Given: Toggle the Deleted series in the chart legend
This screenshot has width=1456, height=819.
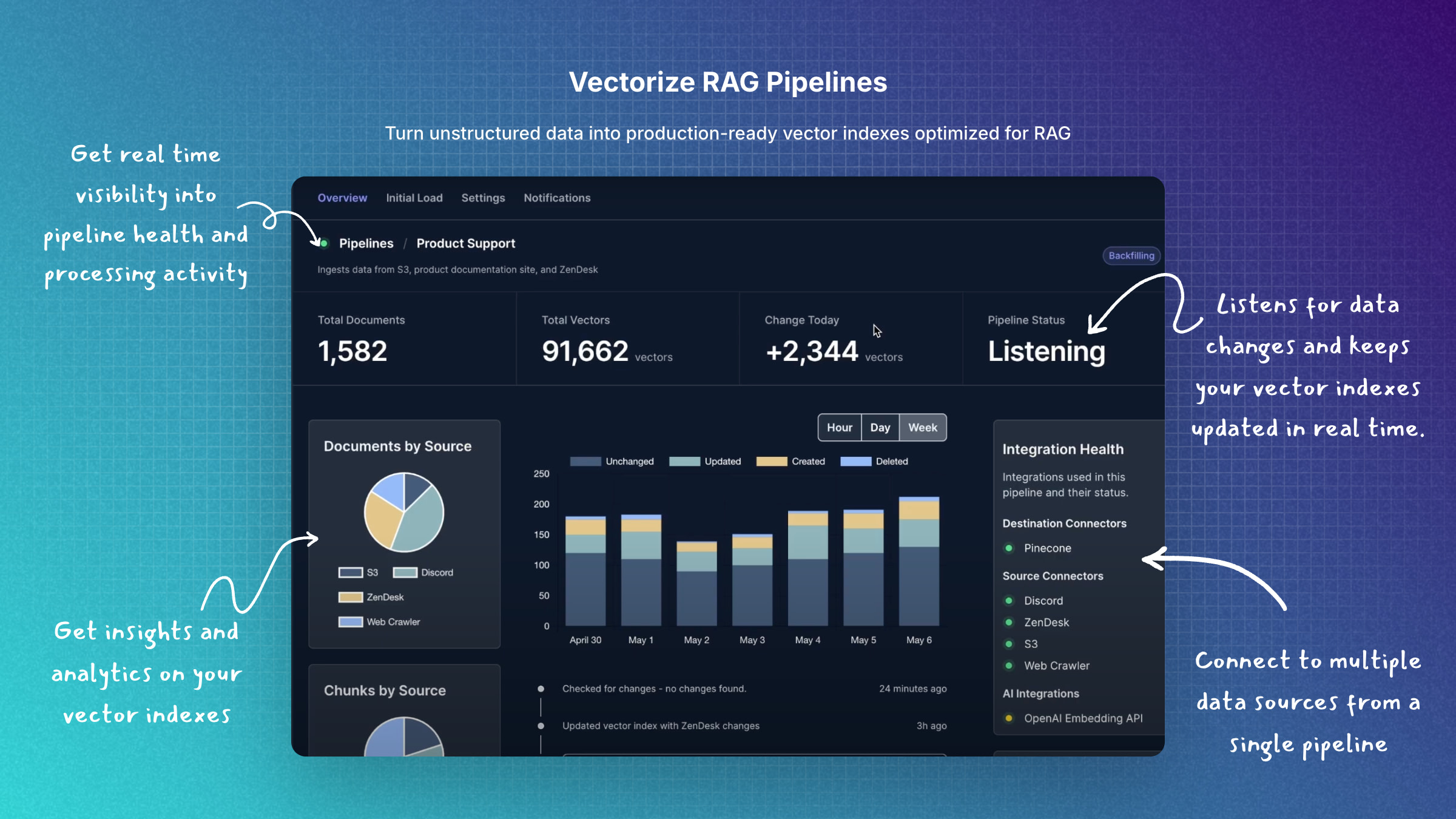Looking at the screenshot, I should pos(855,461).
